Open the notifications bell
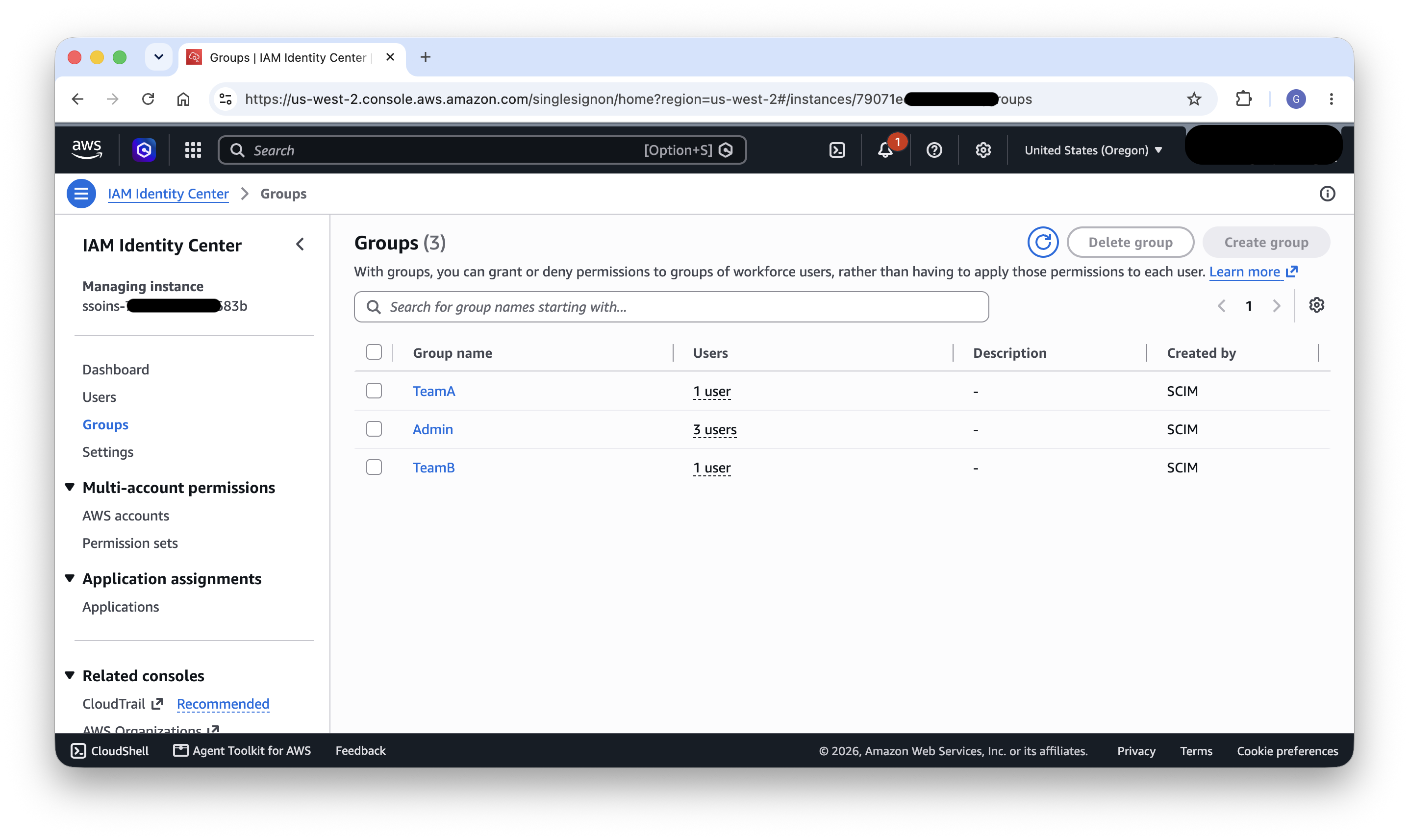This screenshot has width=1409, height=840. tap(885, 150)
